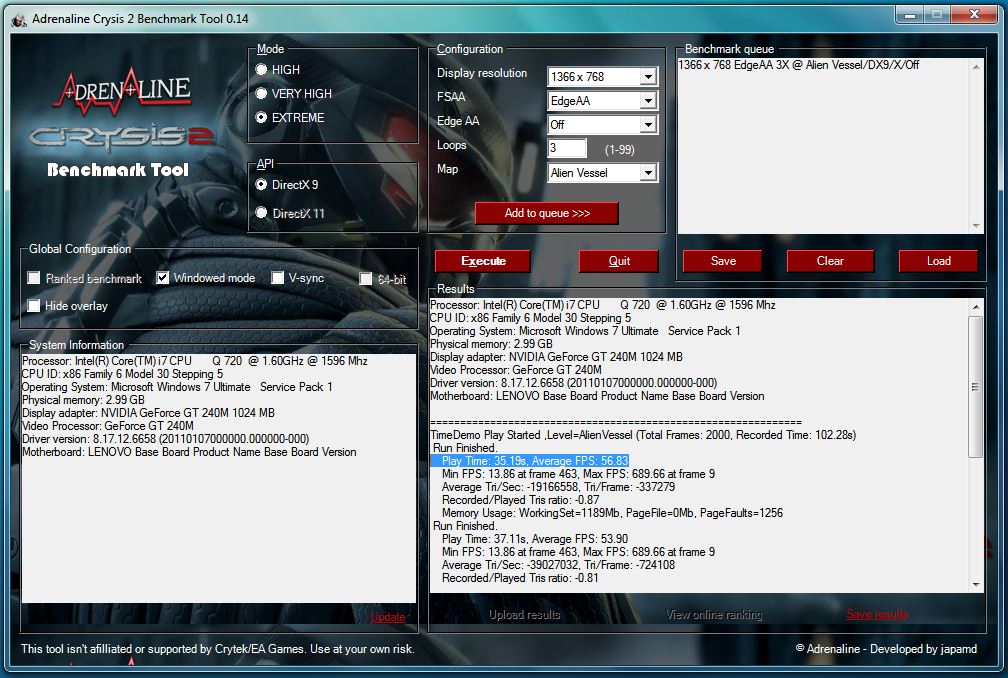The width and height of the screenshot is (1008, 678).
Task: Open the View online ranking link
Action: click(x=714, y=615)
